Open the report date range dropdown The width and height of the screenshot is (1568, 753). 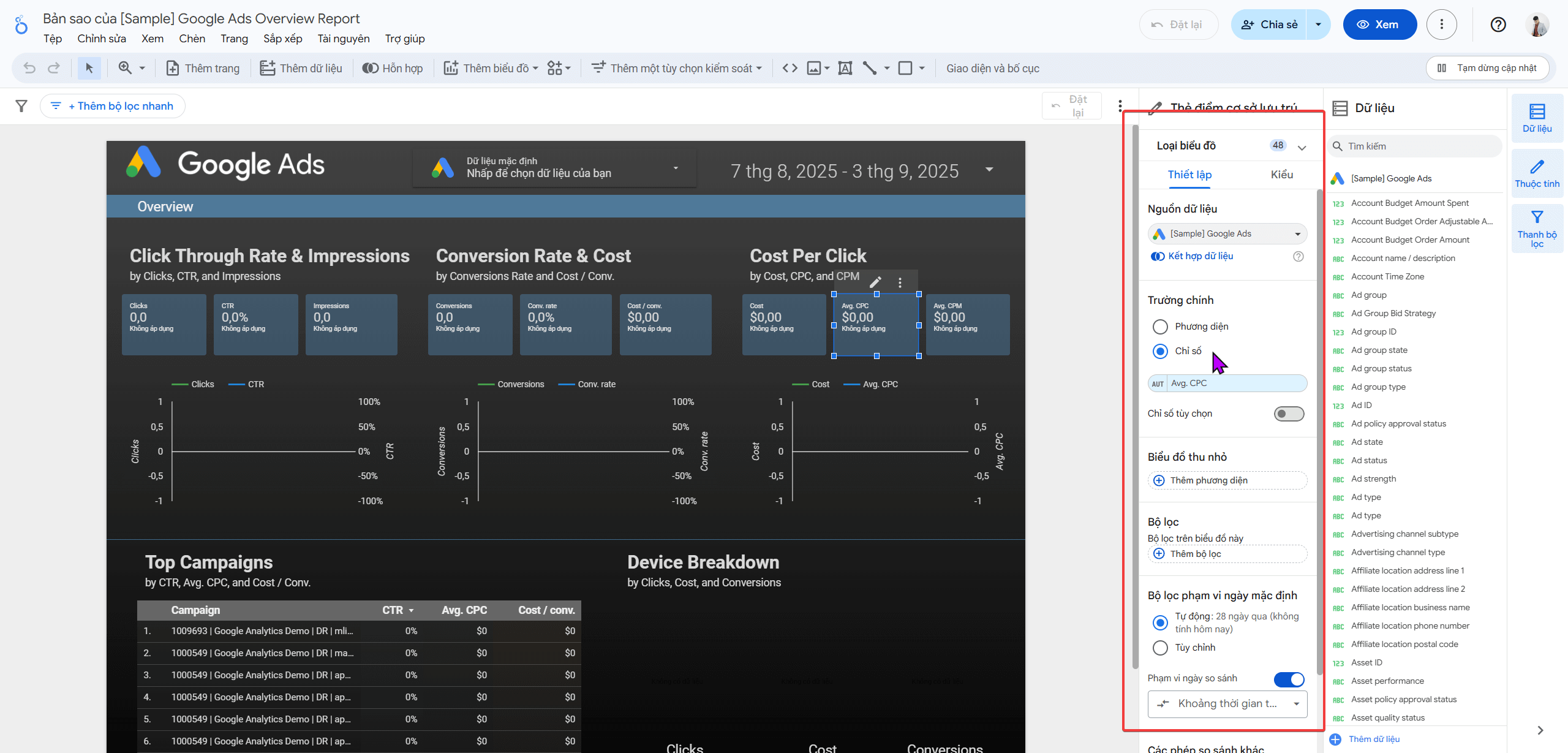point(989,170)
